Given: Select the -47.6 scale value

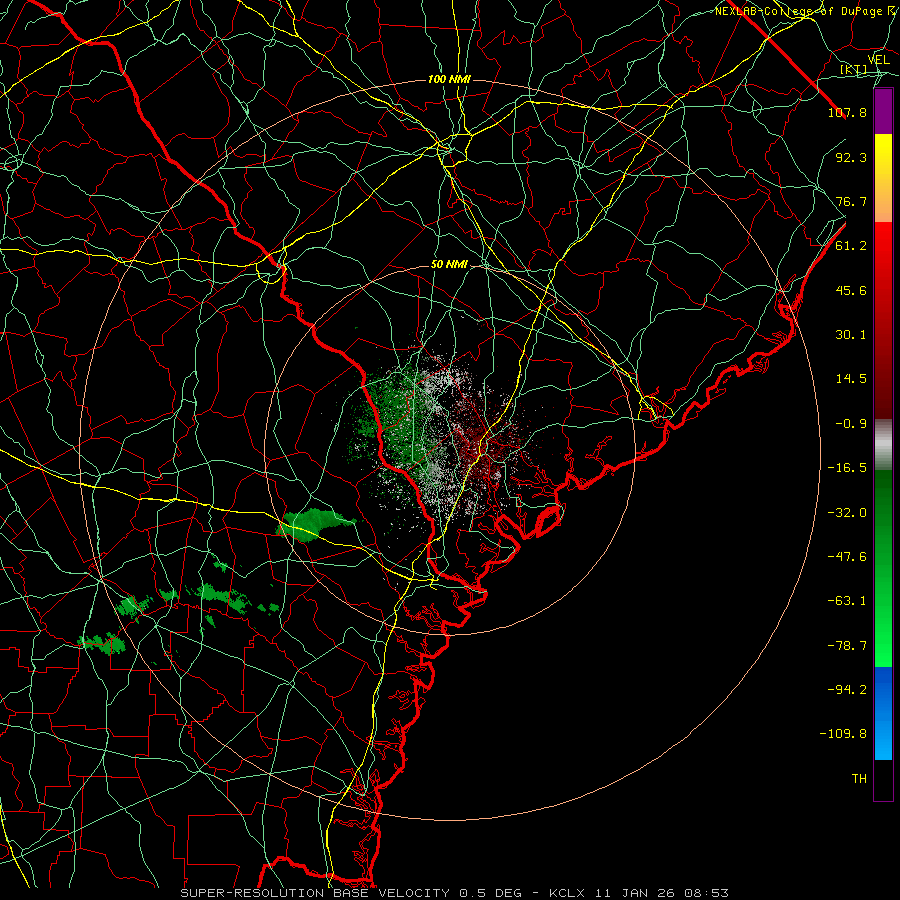Looking at the screenshot, I should pos(847,557).
